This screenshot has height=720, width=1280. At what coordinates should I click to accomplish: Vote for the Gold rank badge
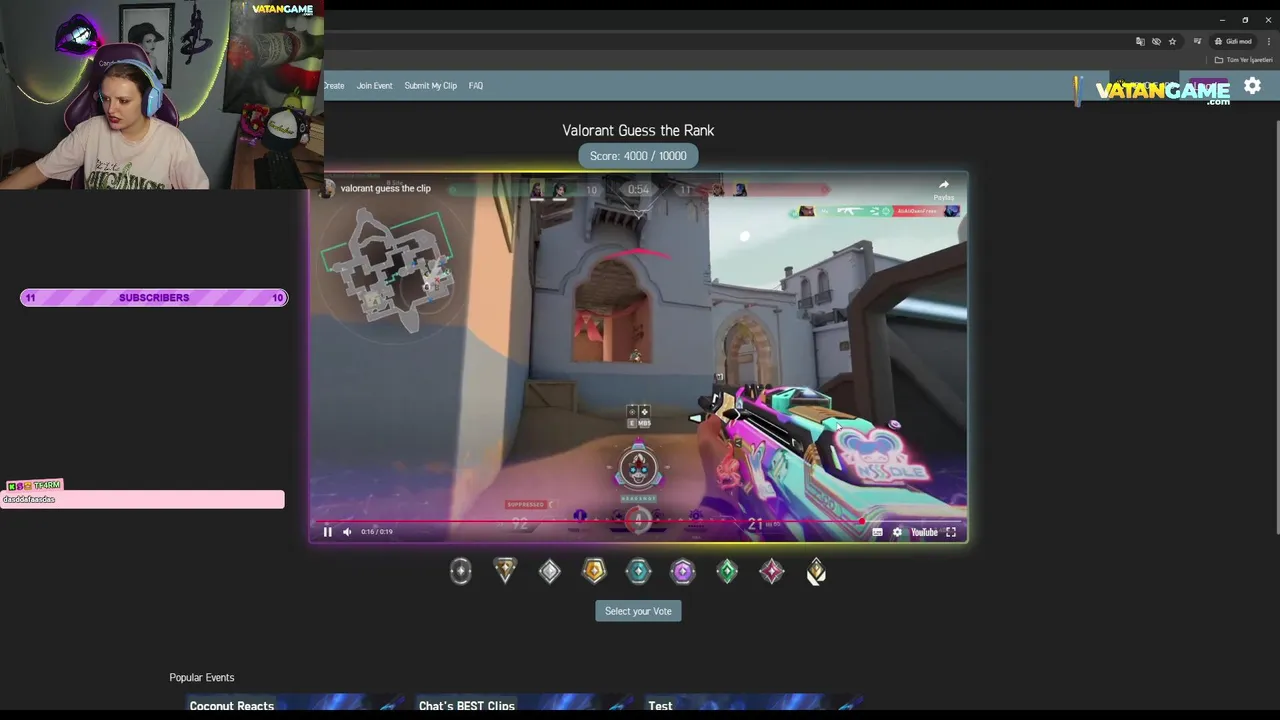(594, 571)
